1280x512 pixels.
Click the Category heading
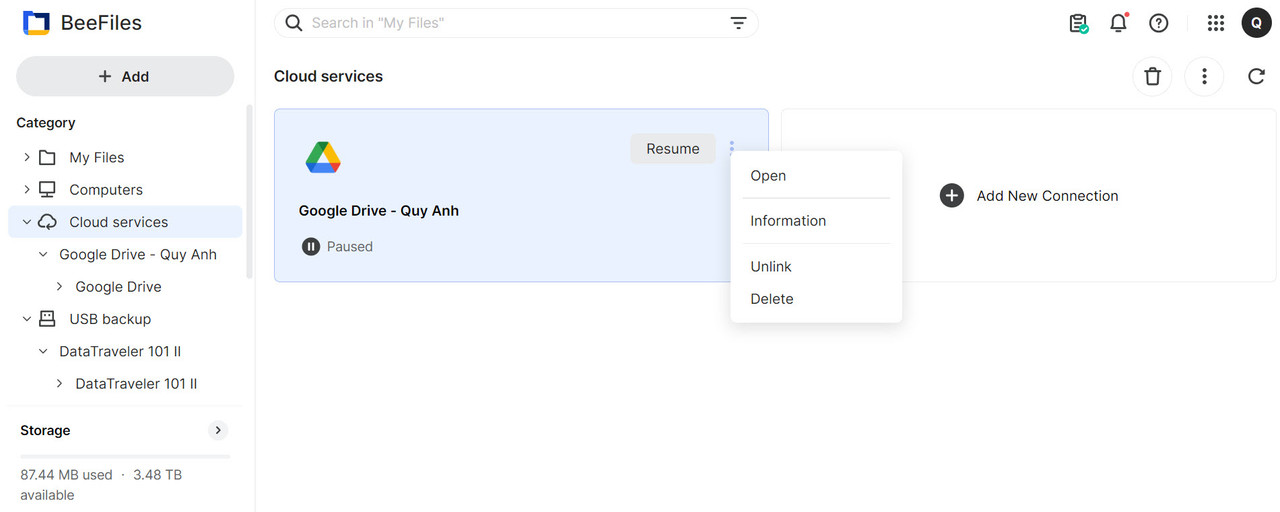click(46, 123)
